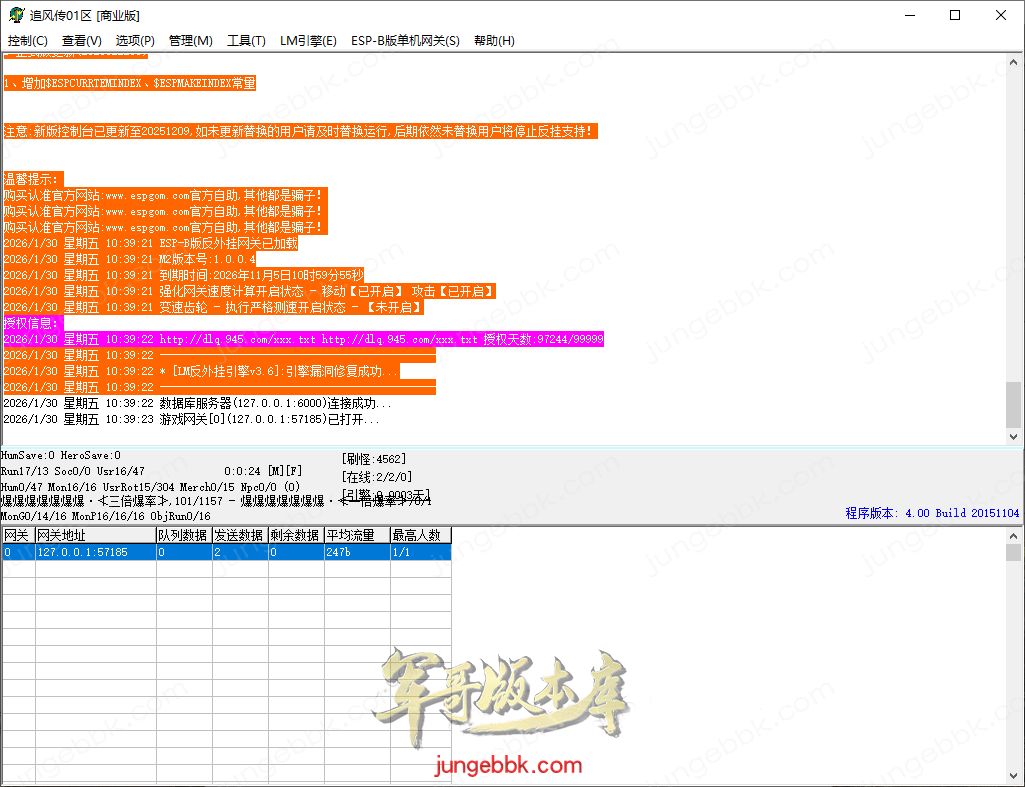1025x787 pixels.
Task: Open the 查看(V) menu
Action: [x=82, y=41]
